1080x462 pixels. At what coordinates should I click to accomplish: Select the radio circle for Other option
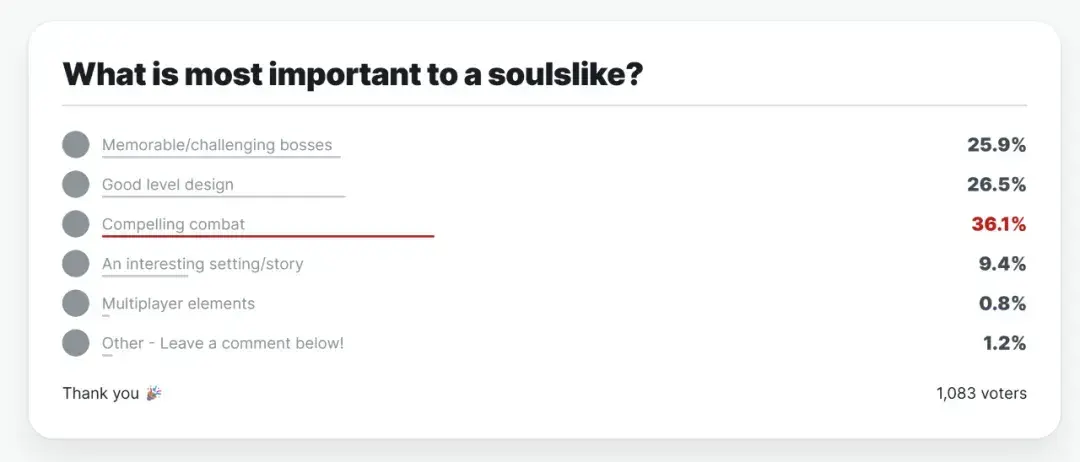[76, 343]
